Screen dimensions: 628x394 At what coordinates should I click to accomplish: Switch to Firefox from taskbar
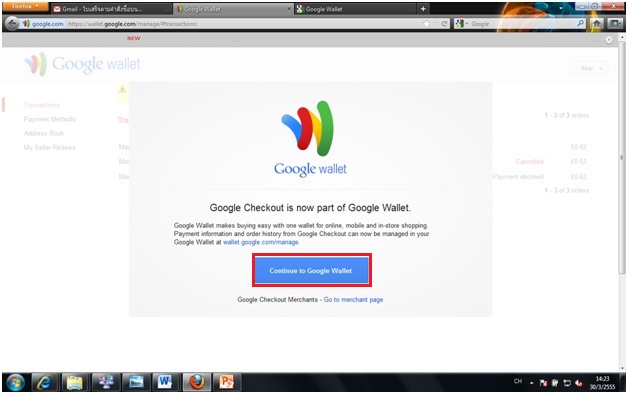tap(196, 382)
